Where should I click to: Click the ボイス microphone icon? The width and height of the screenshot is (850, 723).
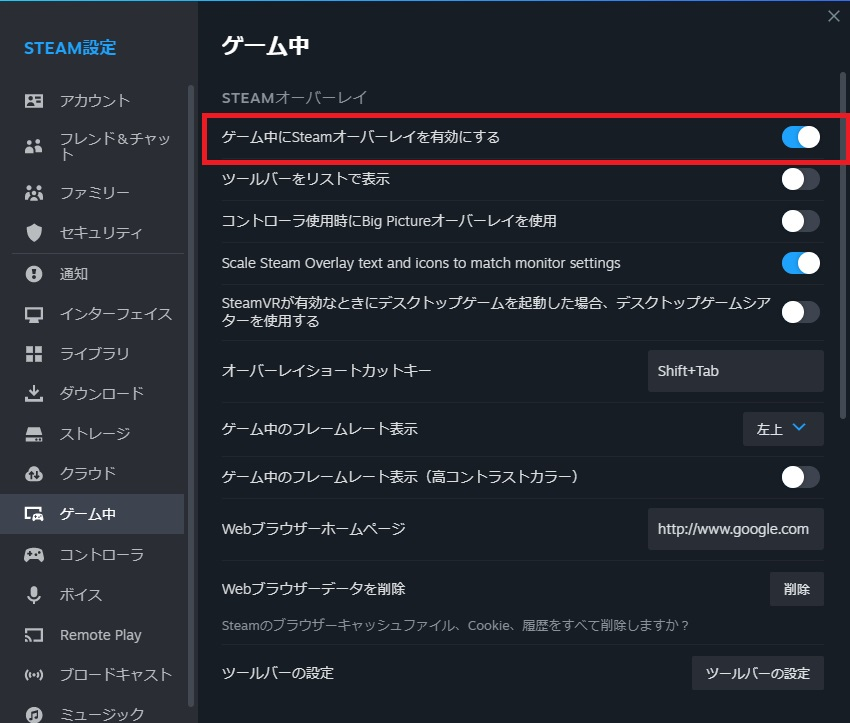(34, 595)
